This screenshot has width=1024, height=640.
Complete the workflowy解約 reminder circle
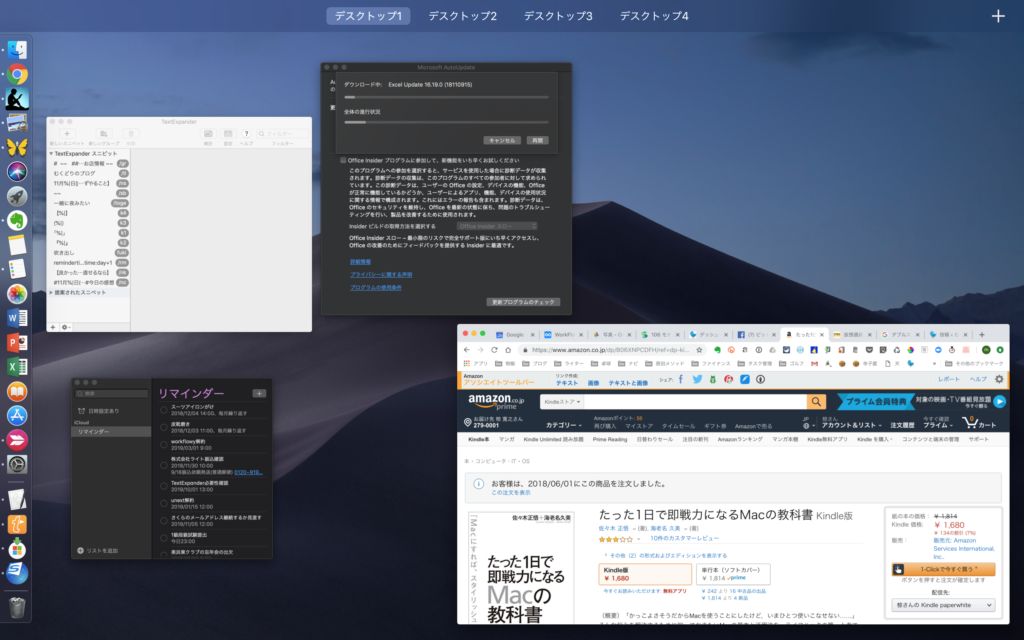[x=163, y=444]
